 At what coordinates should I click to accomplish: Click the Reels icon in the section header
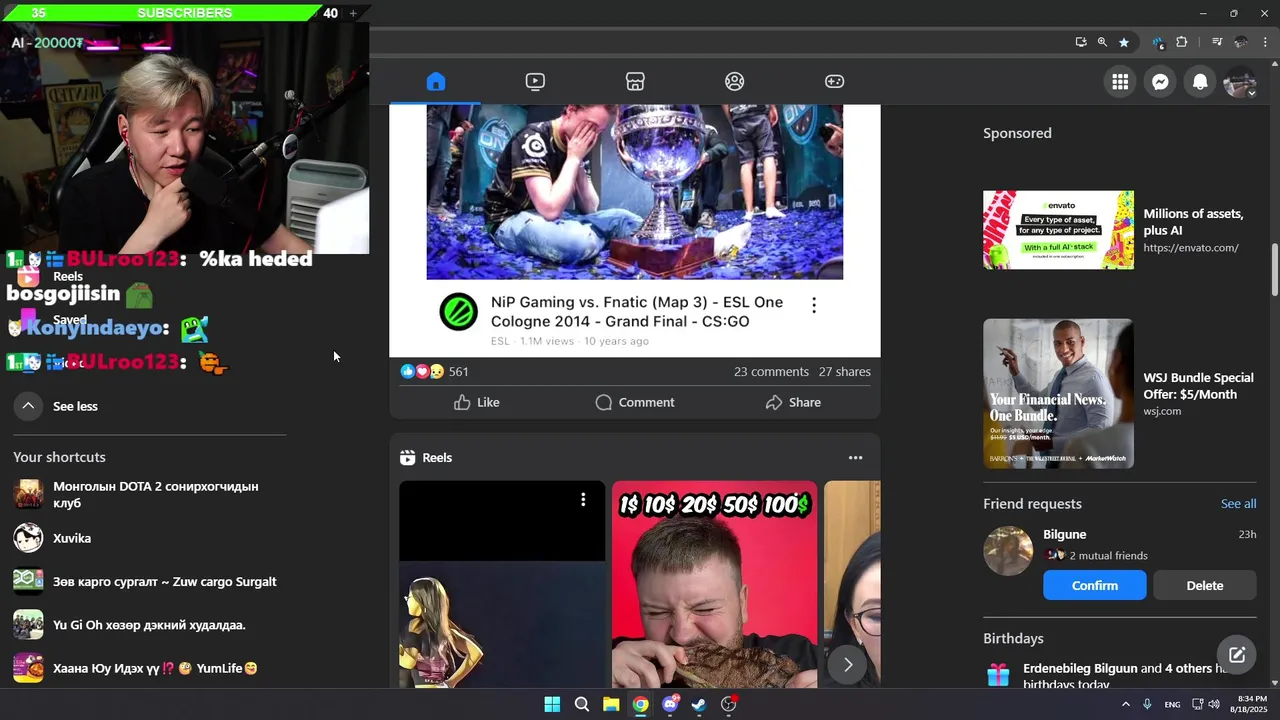[x=407, y=458]
